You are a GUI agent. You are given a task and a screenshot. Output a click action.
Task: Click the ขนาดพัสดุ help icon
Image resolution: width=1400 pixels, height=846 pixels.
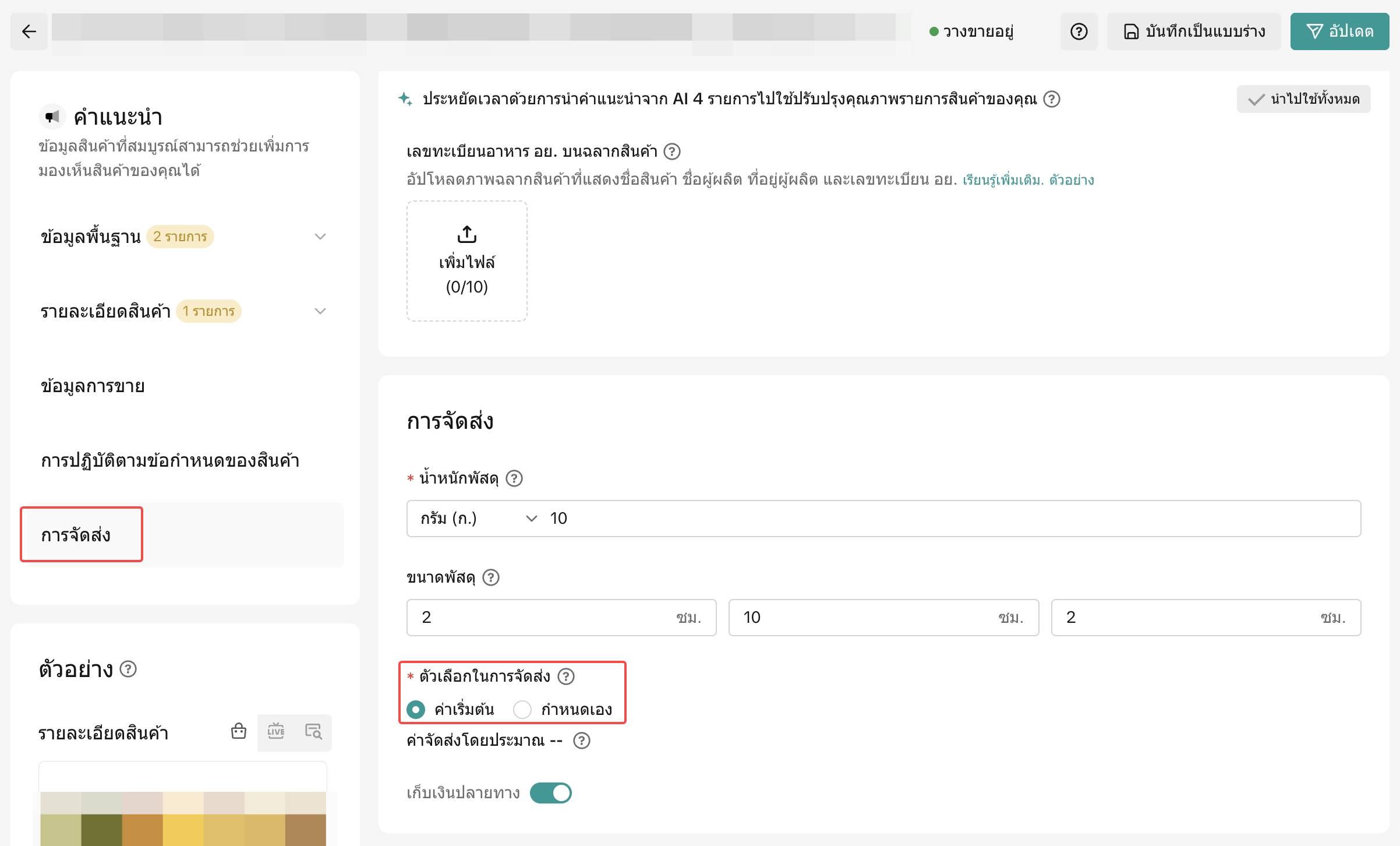(x=491, y=577)
